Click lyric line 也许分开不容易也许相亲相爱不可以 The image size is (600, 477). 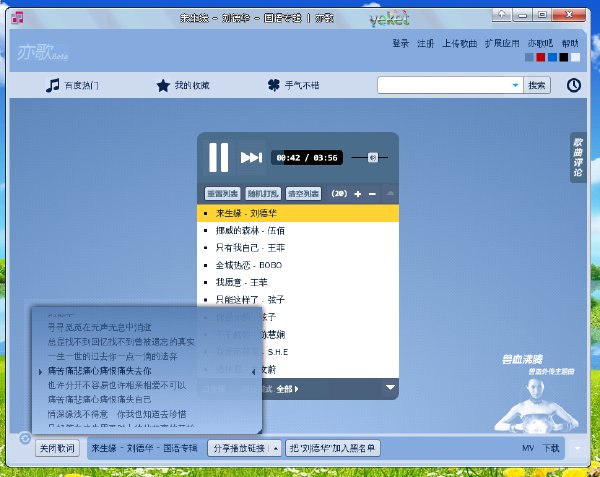click(x=117, y=385)
